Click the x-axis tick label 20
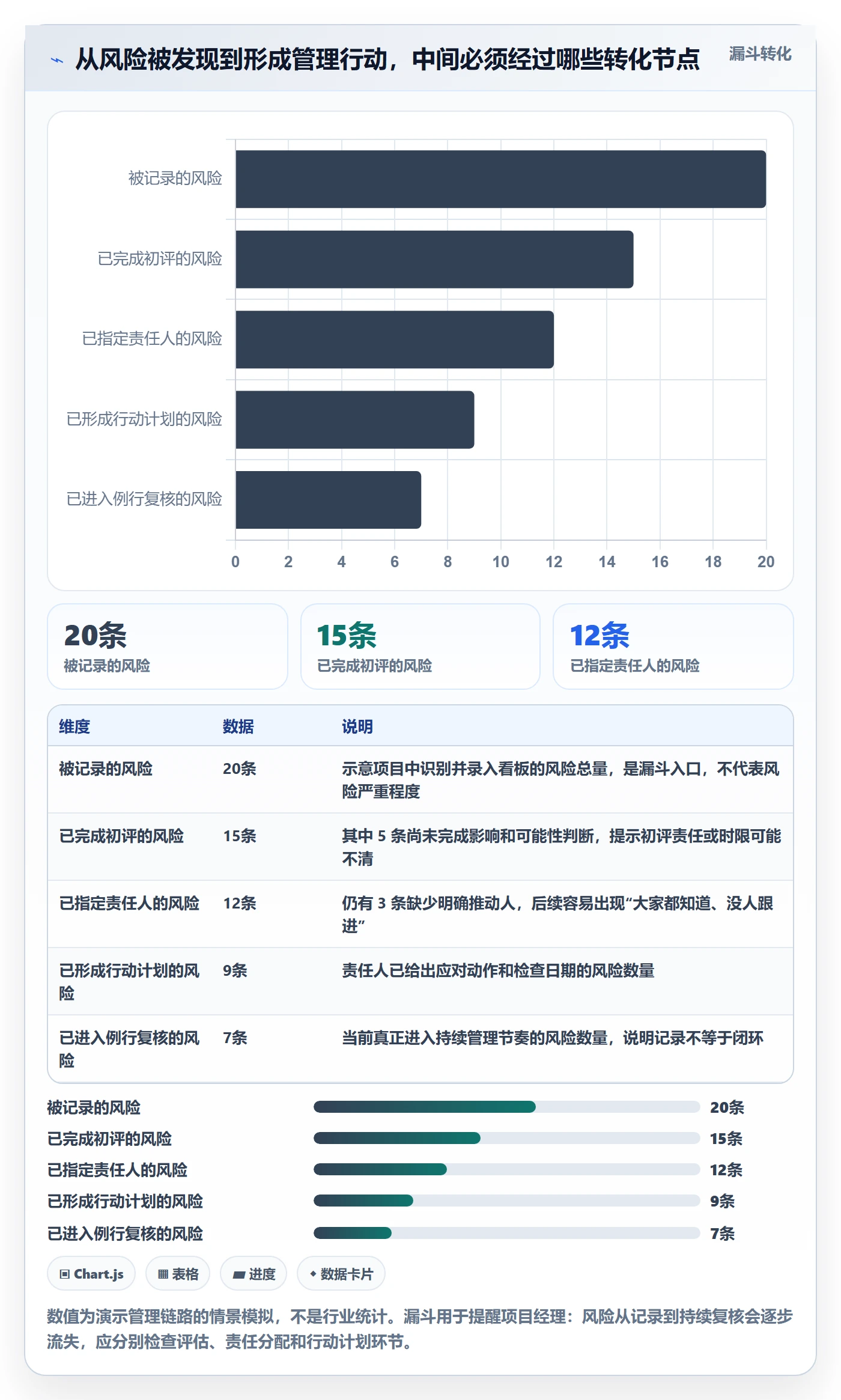This screenshot has width=841, height=1400. (x=766, y=562)
